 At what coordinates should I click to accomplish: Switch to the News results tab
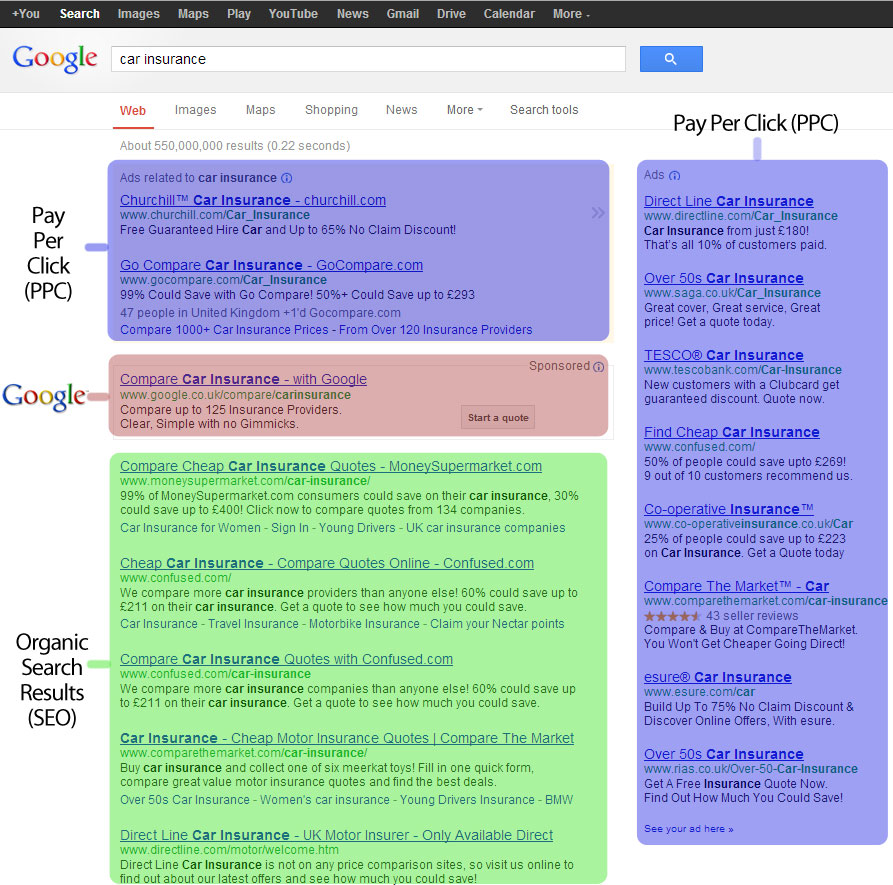click(402, 109)
